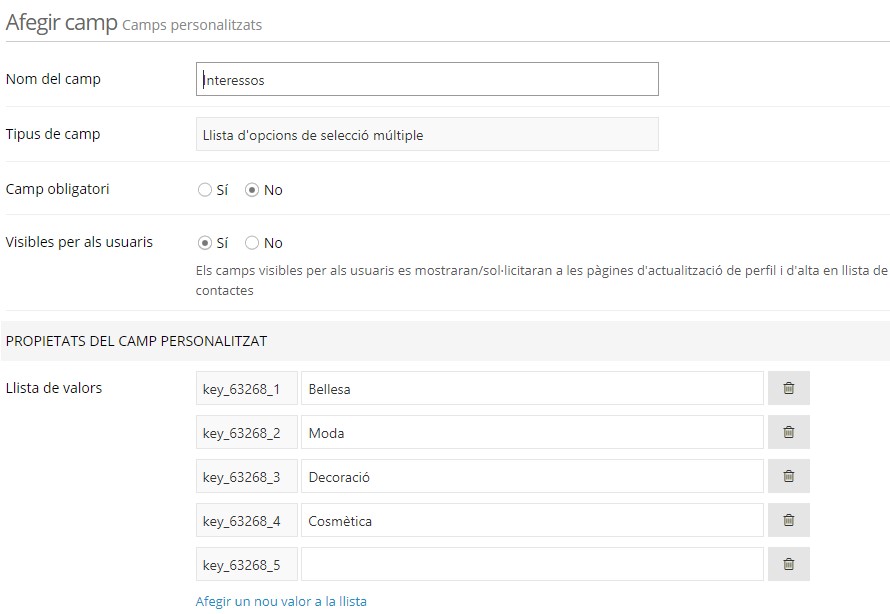Click trash icon for empty key_63268_5 row
The height and width of the screenshot is (614, 890).
[x=788, y=565]
